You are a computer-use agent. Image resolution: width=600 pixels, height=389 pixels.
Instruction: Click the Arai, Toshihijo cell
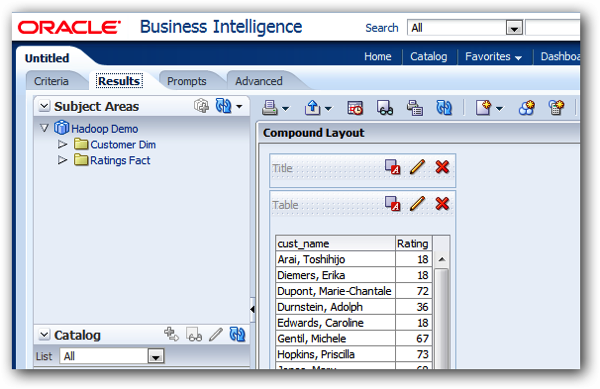(336, 259)
